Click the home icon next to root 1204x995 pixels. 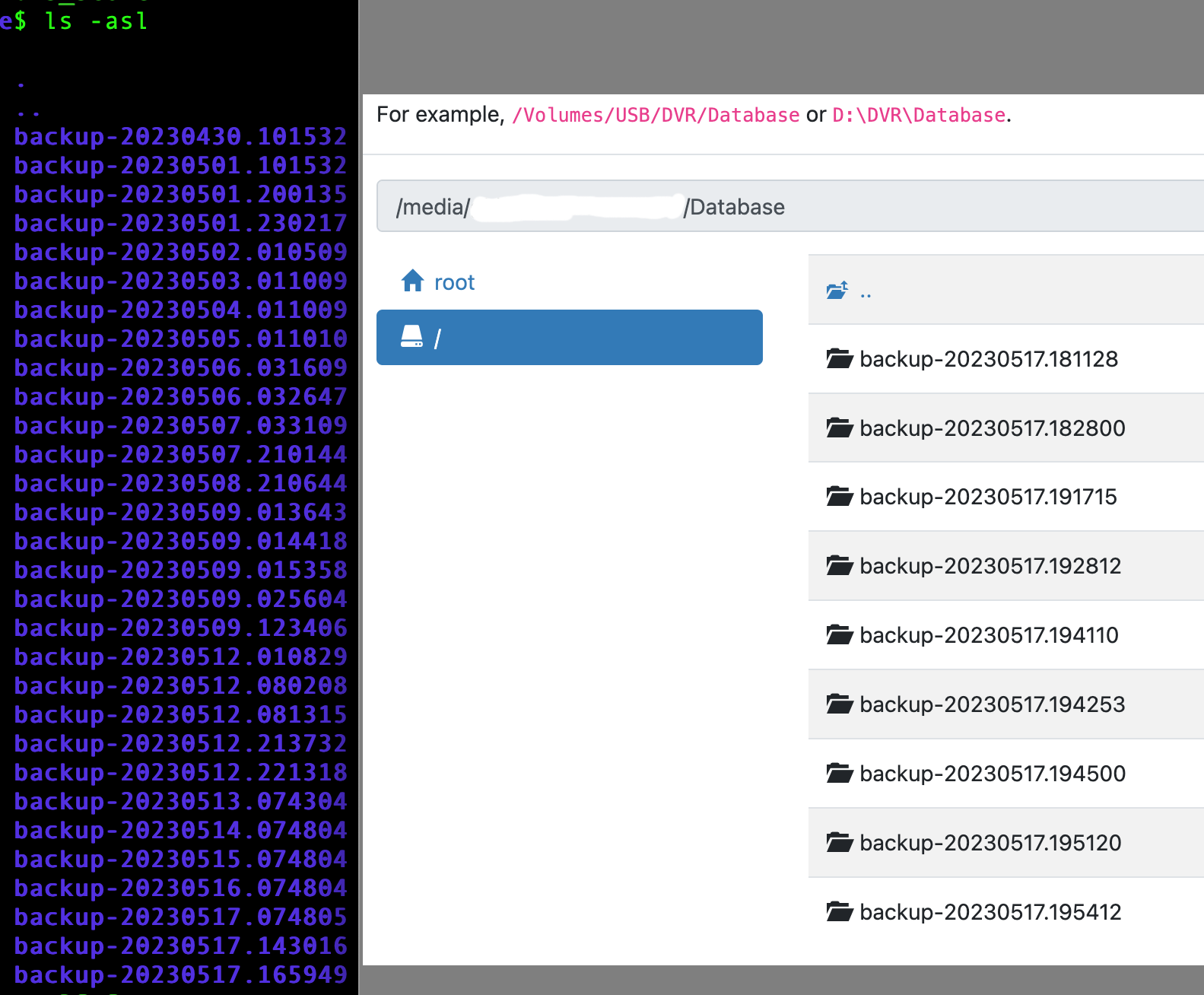(x=412, y=281)
